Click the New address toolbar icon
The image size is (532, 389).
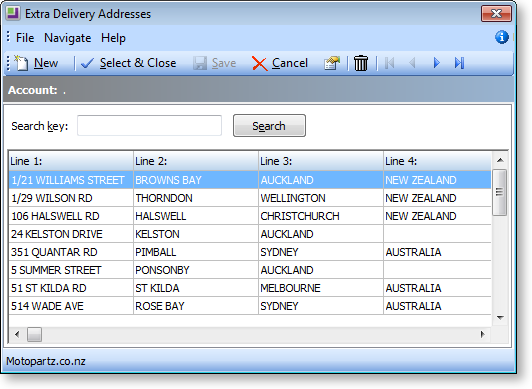click(x=22, y=63)
